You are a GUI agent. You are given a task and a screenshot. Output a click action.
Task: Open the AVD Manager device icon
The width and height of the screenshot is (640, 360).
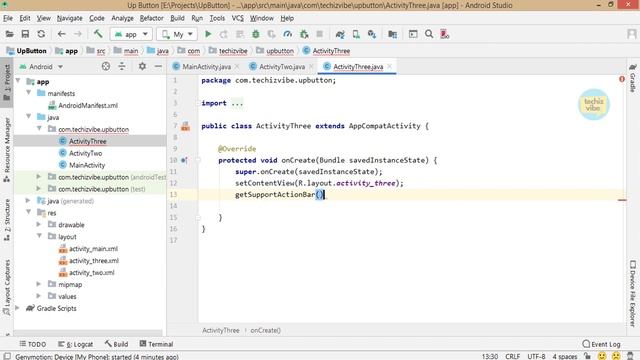click(x=356, y=34)
